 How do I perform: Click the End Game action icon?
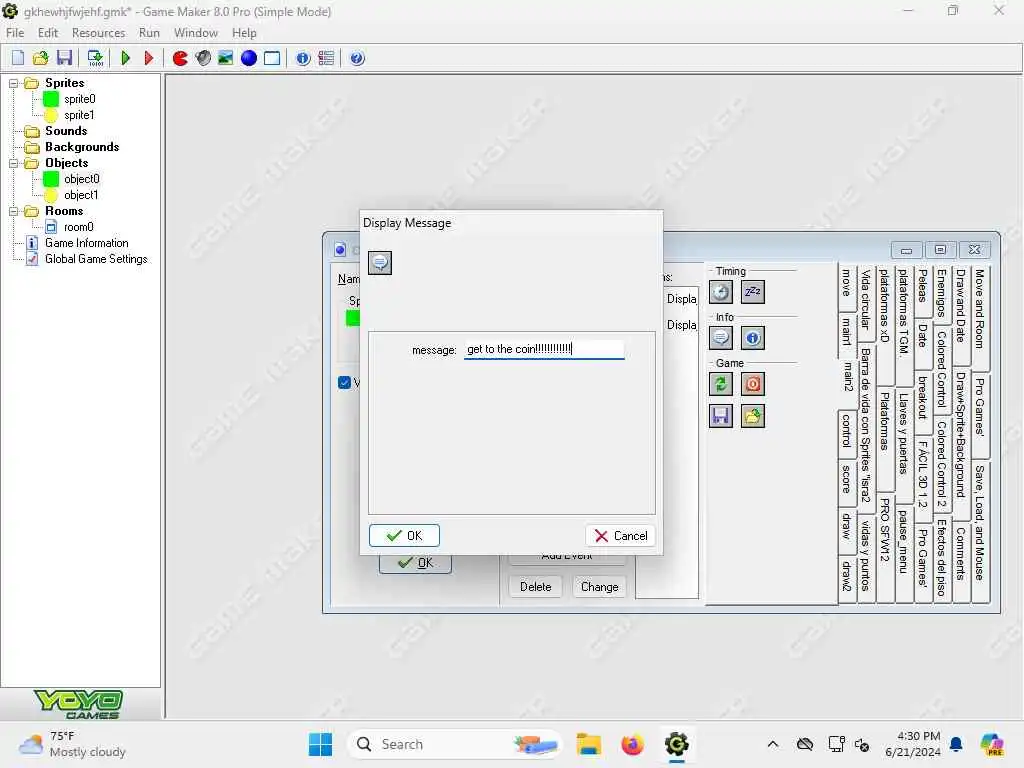(753, 384)
